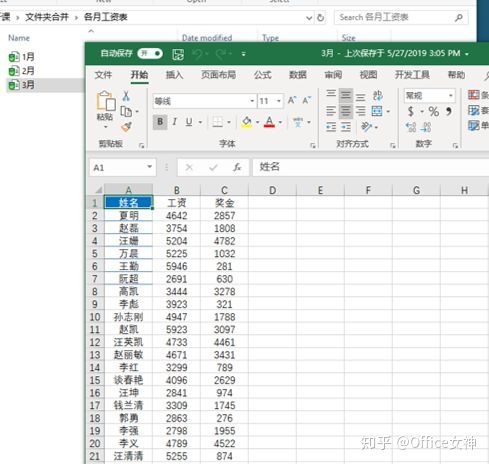The height and width of the screenshot is (464, 489).
Task: Click the Decrease Decimal icon
Action: point(426,127)
